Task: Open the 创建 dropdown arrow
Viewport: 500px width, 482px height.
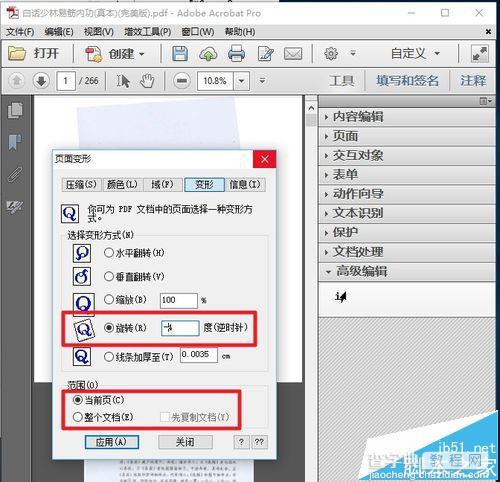Action: tap(142, 54)
